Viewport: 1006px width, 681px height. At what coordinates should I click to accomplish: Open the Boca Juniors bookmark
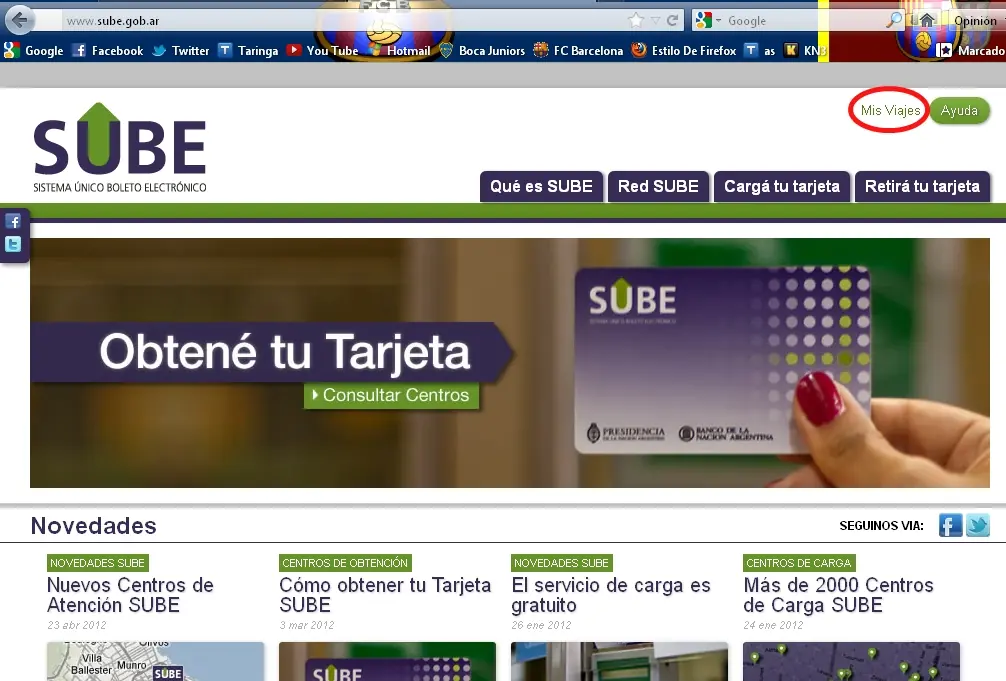[x=482, y=50]
